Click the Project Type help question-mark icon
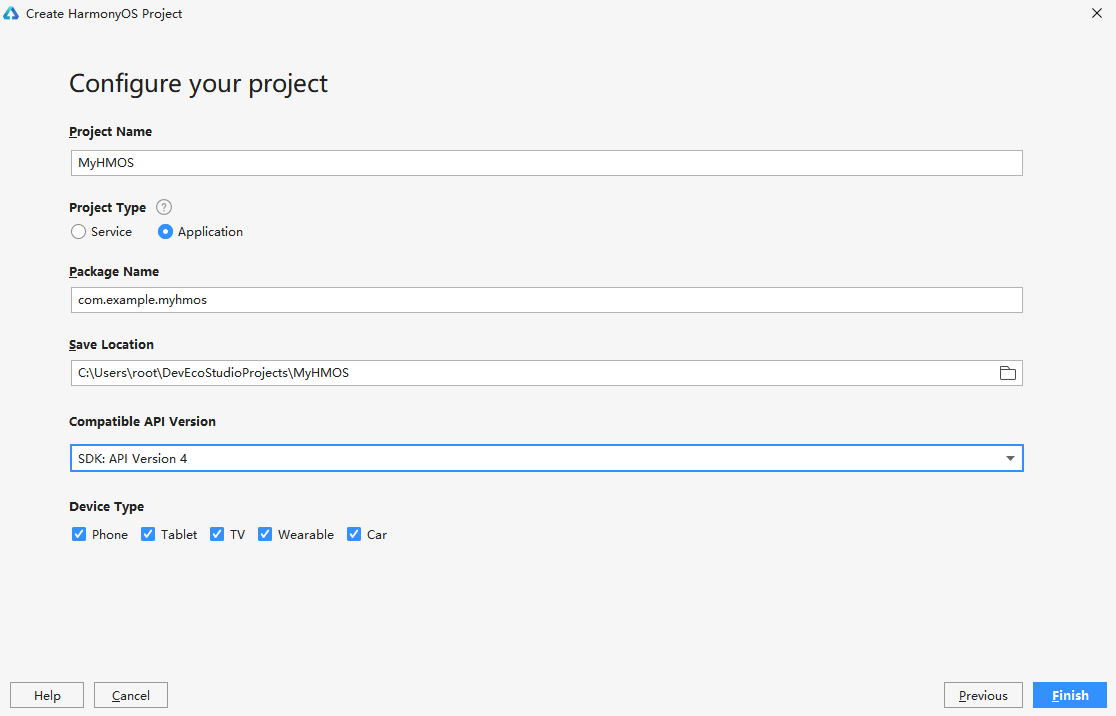 tap(164, 207)
